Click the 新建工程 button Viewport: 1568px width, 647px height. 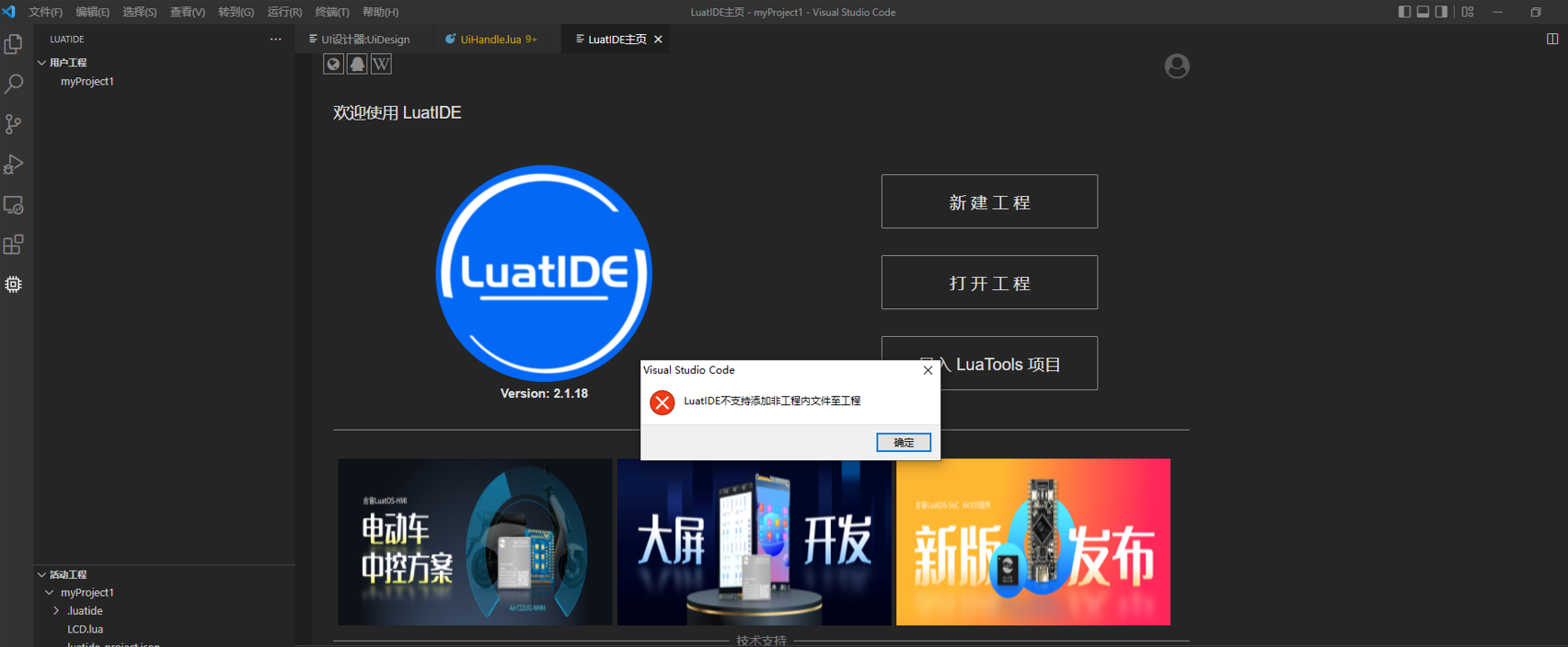click(990, 201)
